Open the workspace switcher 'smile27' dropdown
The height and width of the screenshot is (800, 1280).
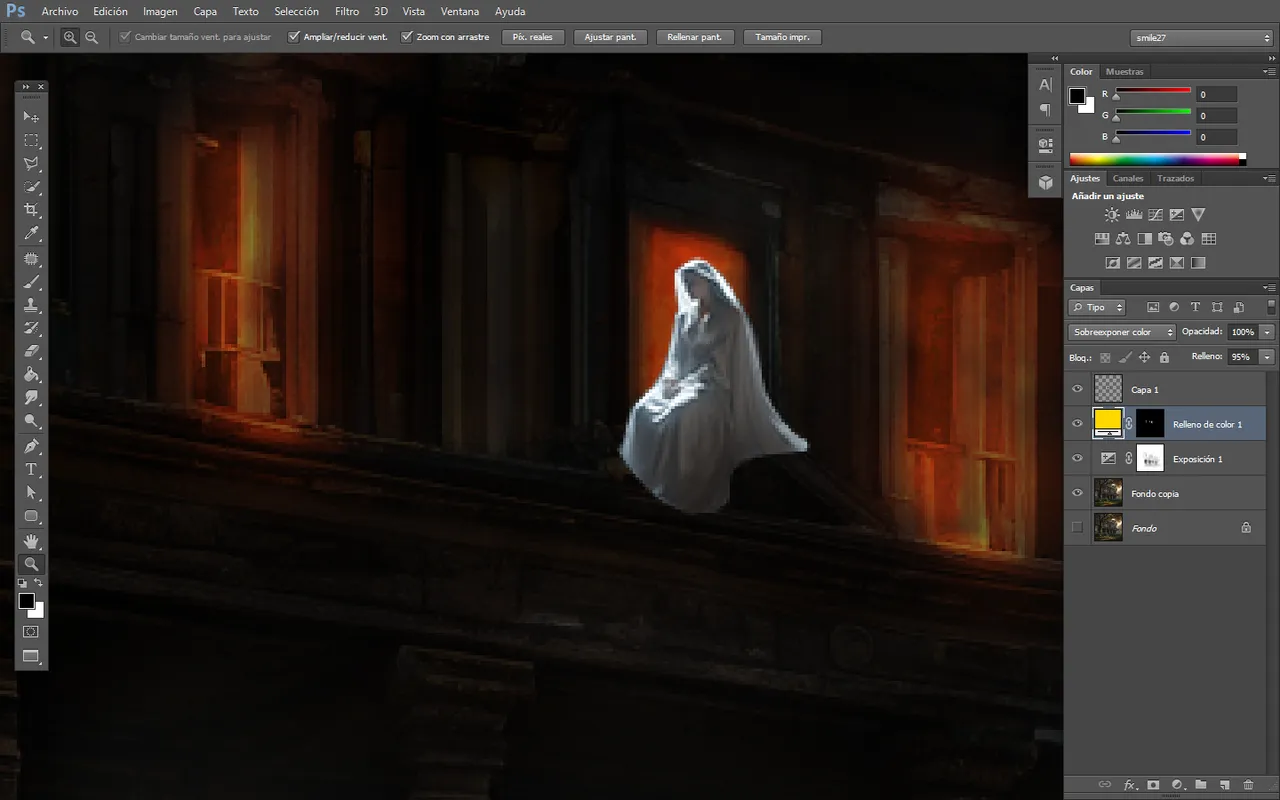tap(1201, 37)
